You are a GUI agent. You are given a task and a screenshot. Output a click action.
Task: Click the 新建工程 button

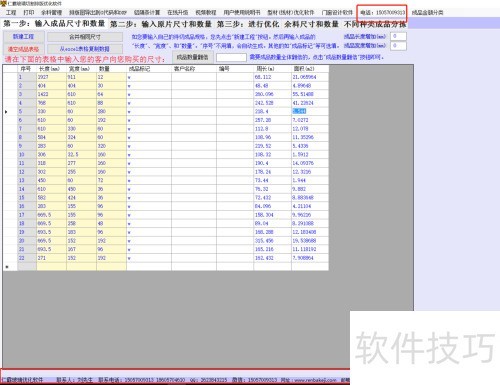[23, 37]
